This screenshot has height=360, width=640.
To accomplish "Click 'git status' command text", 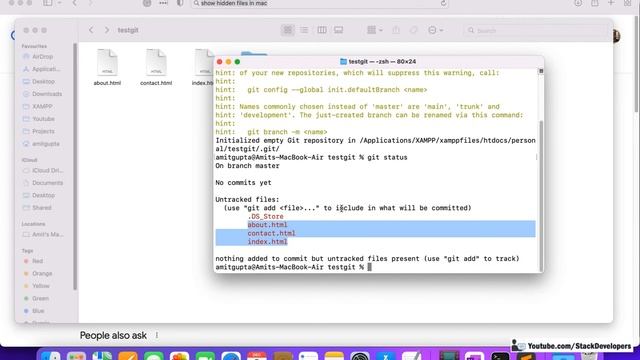I will [x=387, y=157].
